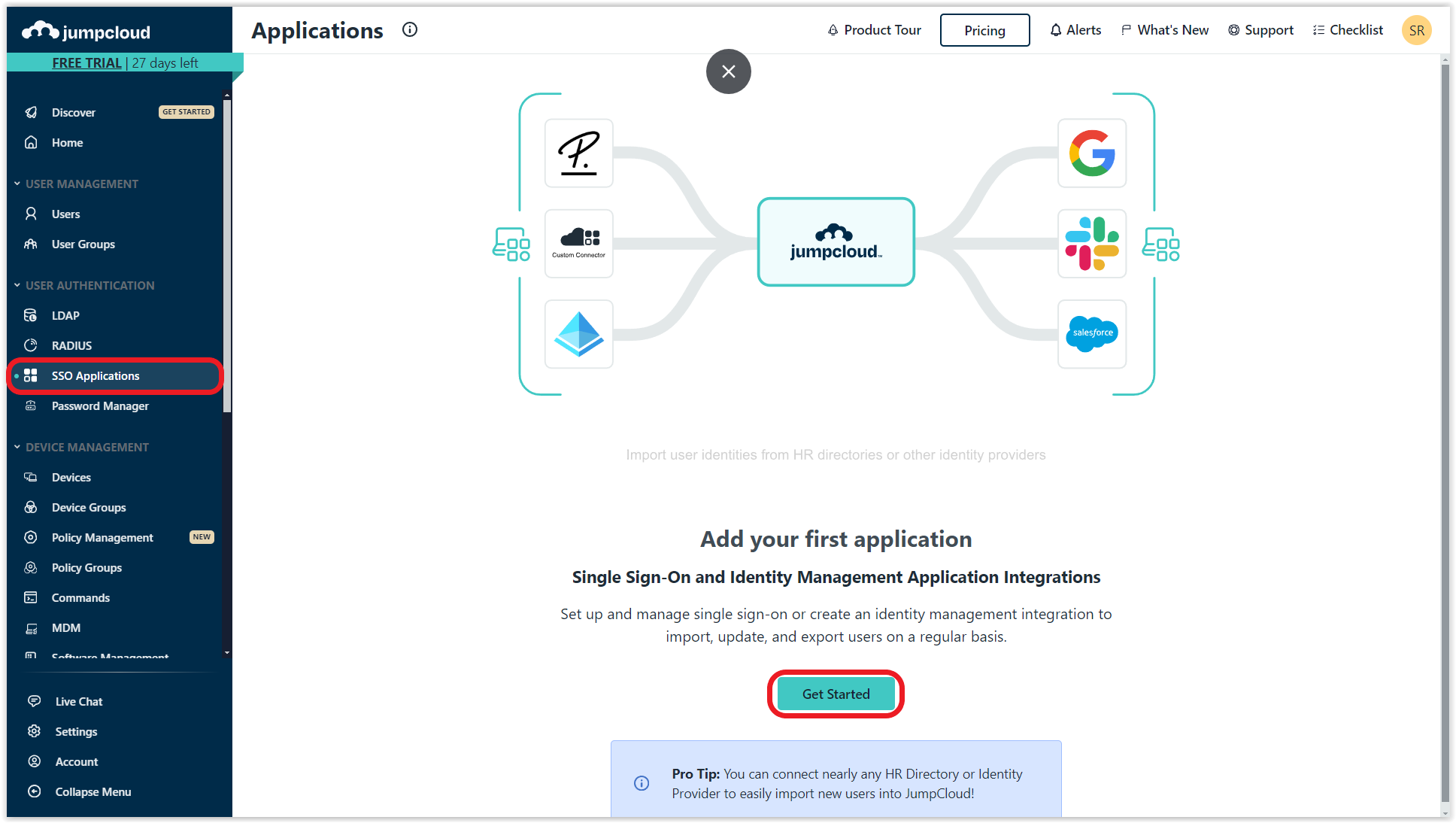This screenshot has height=823, width=1456.
Task: Click the Alerts bell icon
Action: coord(1056,30)
